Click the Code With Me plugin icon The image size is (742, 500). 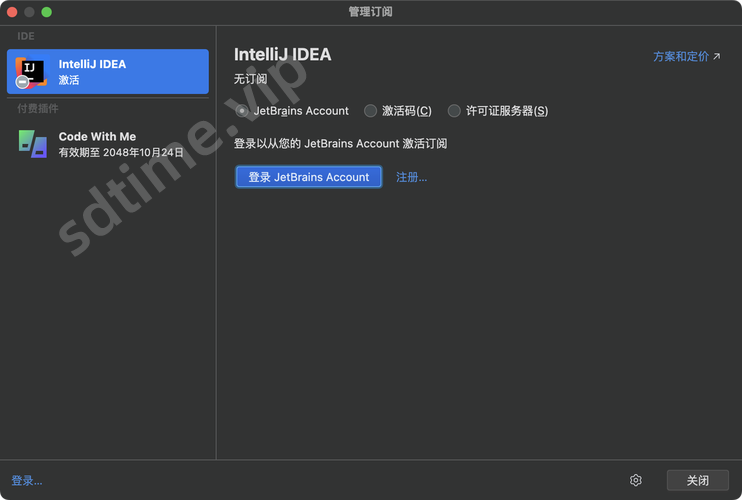[x=33, y=144]
